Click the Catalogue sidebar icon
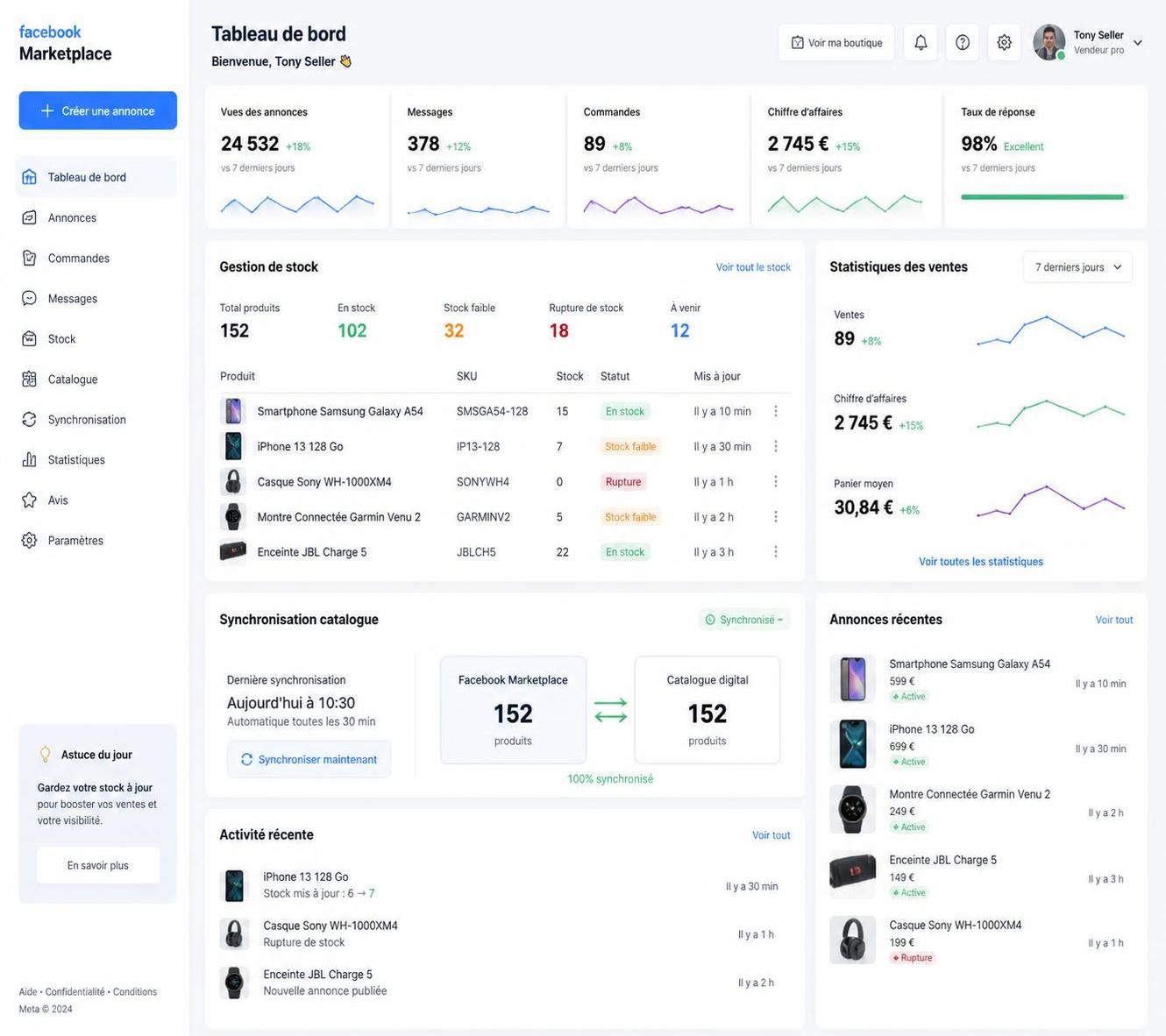Viewport: 1166px width, 1036px height. click(29, 379)
